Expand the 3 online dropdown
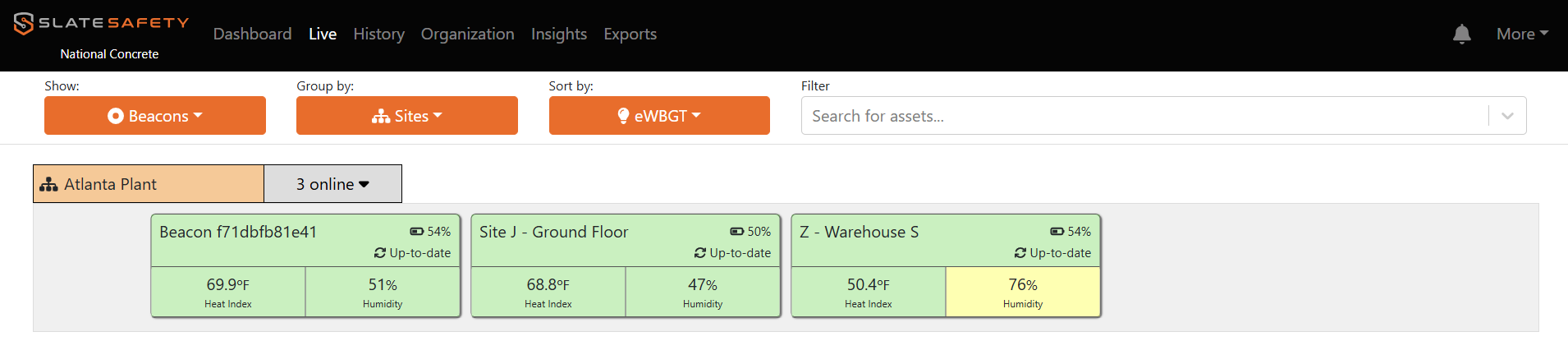 332,184
